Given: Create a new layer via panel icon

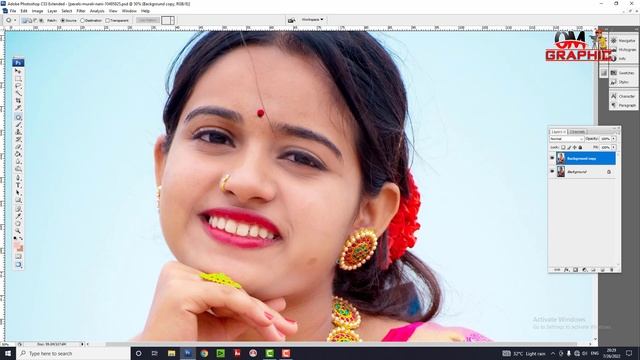Looking at the screenshot, I should [602, 270].
